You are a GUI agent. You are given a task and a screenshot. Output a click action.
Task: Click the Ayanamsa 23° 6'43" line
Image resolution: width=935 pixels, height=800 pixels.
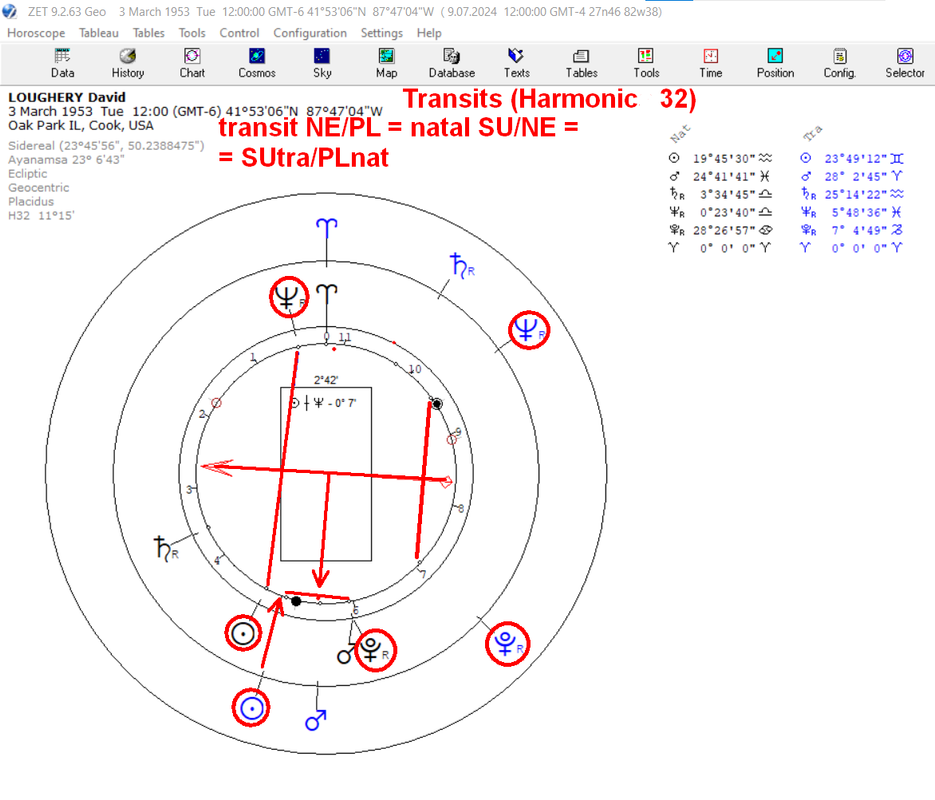pos(66,159)
